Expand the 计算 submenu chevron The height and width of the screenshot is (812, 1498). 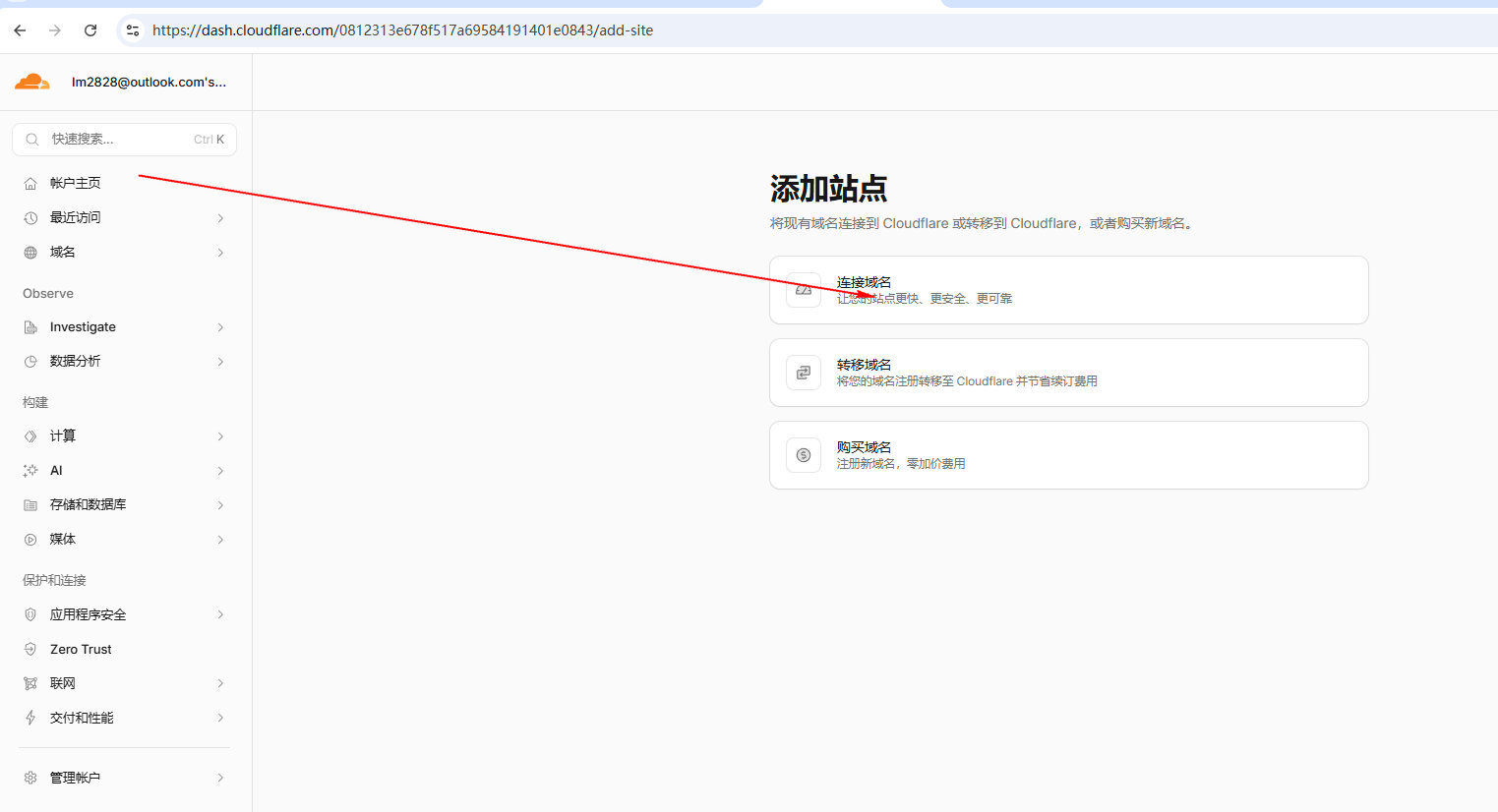coord(220,436)
